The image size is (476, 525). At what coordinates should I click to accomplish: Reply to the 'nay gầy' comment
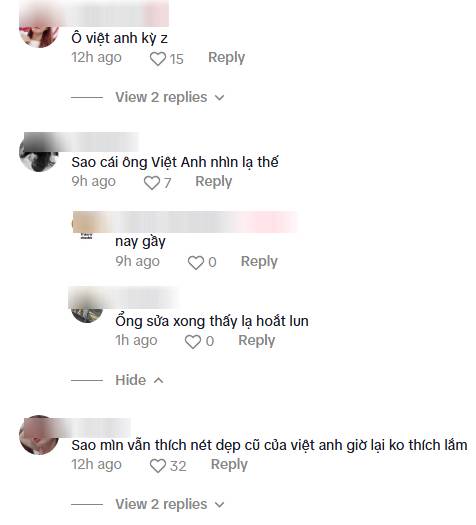click(259, 261)
